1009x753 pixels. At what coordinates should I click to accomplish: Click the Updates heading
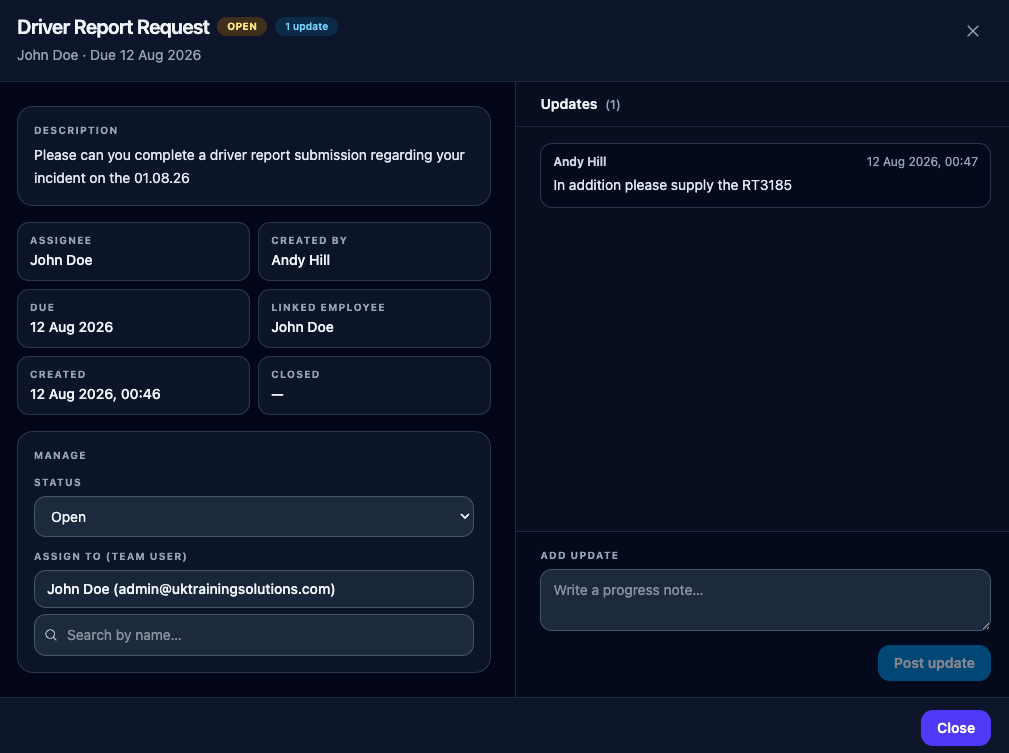pyautogui.click(x=569, y=104)
